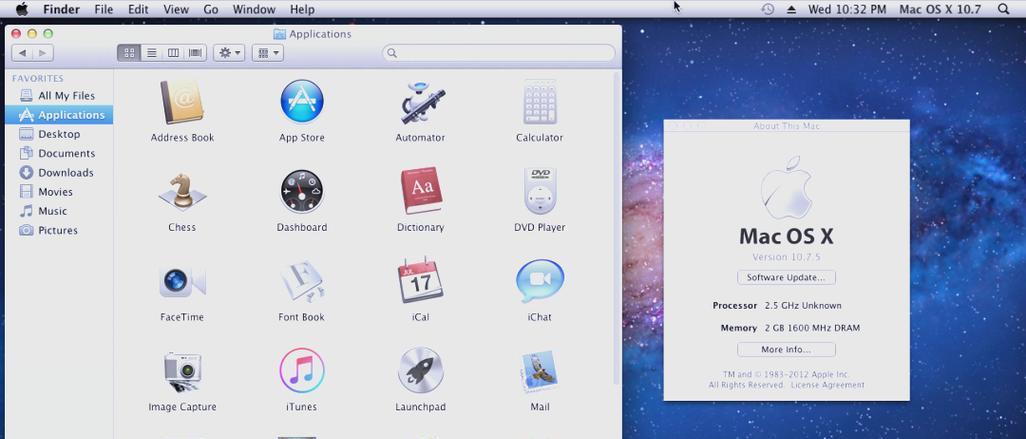
Task: Select All My Files in sidebar
Action: point(59,96)
